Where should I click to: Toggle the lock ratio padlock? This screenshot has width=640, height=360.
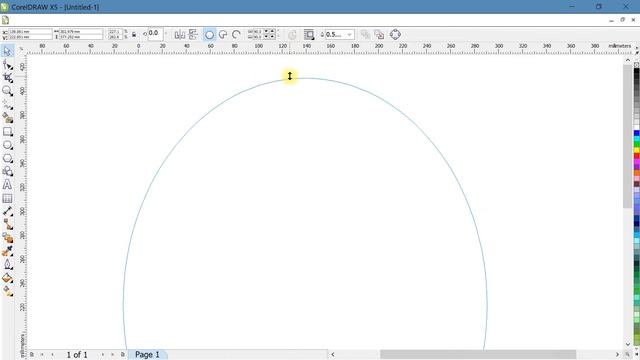click(134, 35)
